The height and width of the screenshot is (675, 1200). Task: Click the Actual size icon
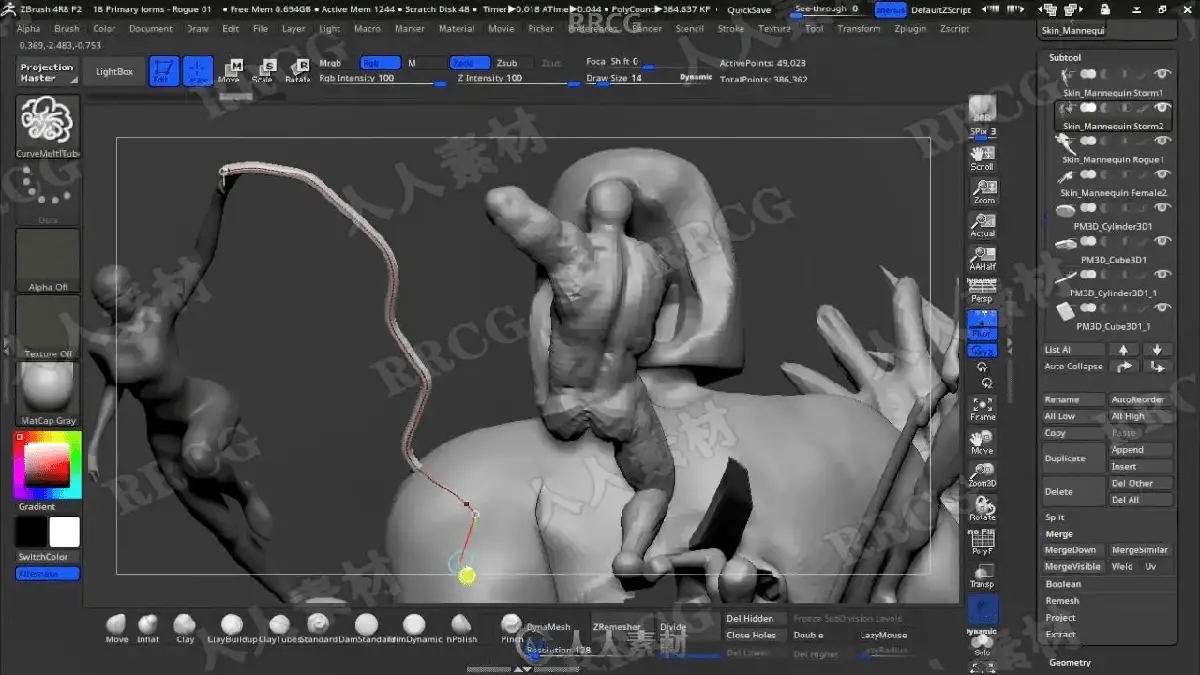983,226
